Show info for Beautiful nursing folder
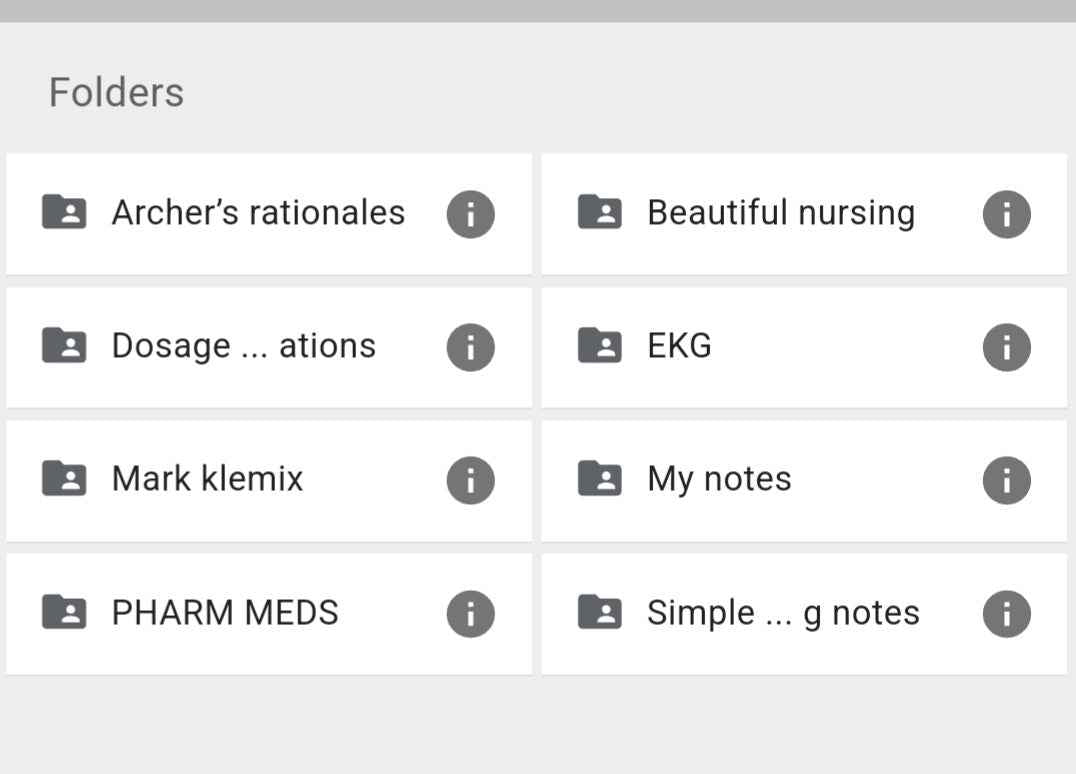Viewport: 1076px width, 774px height. [1006, 214]
